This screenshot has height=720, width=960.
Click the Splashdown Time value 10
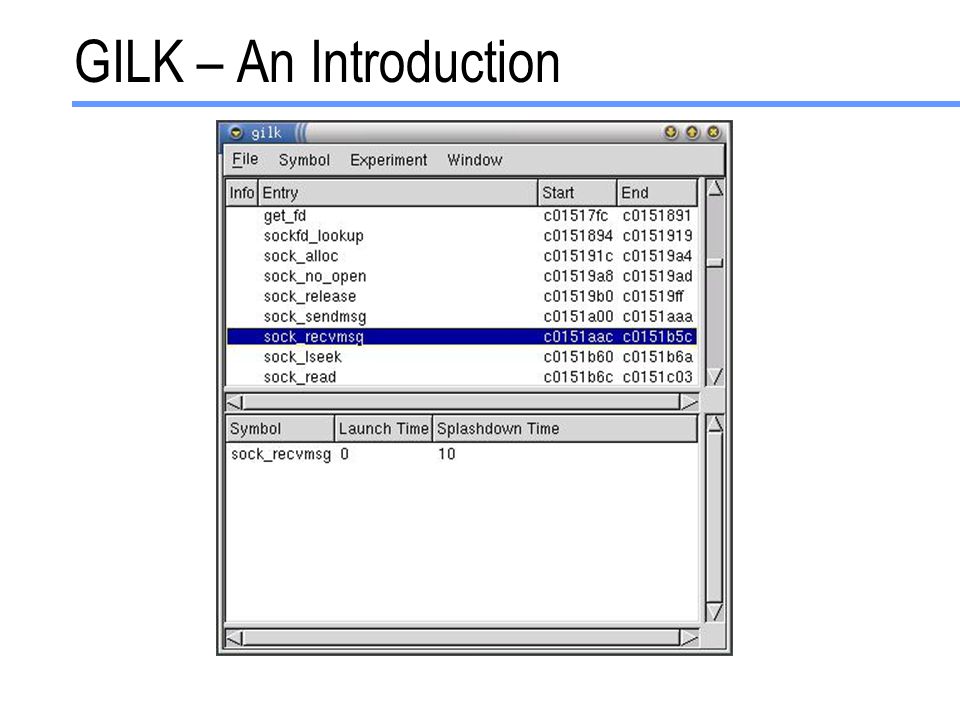[x=446, y=454]
